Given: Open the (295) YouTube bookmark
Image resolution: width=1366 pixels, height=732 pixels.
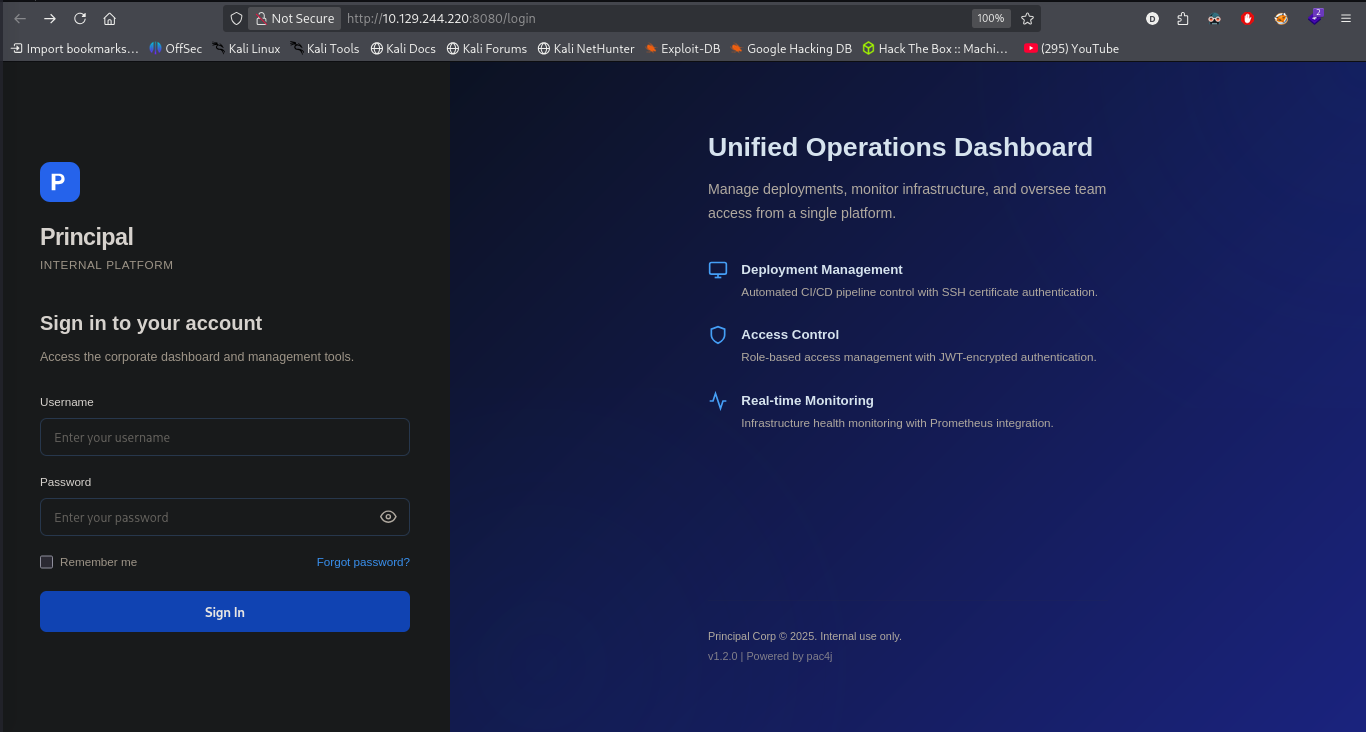Looking at the screenshot, I should pyautogui.click(x=1072, y=48).
